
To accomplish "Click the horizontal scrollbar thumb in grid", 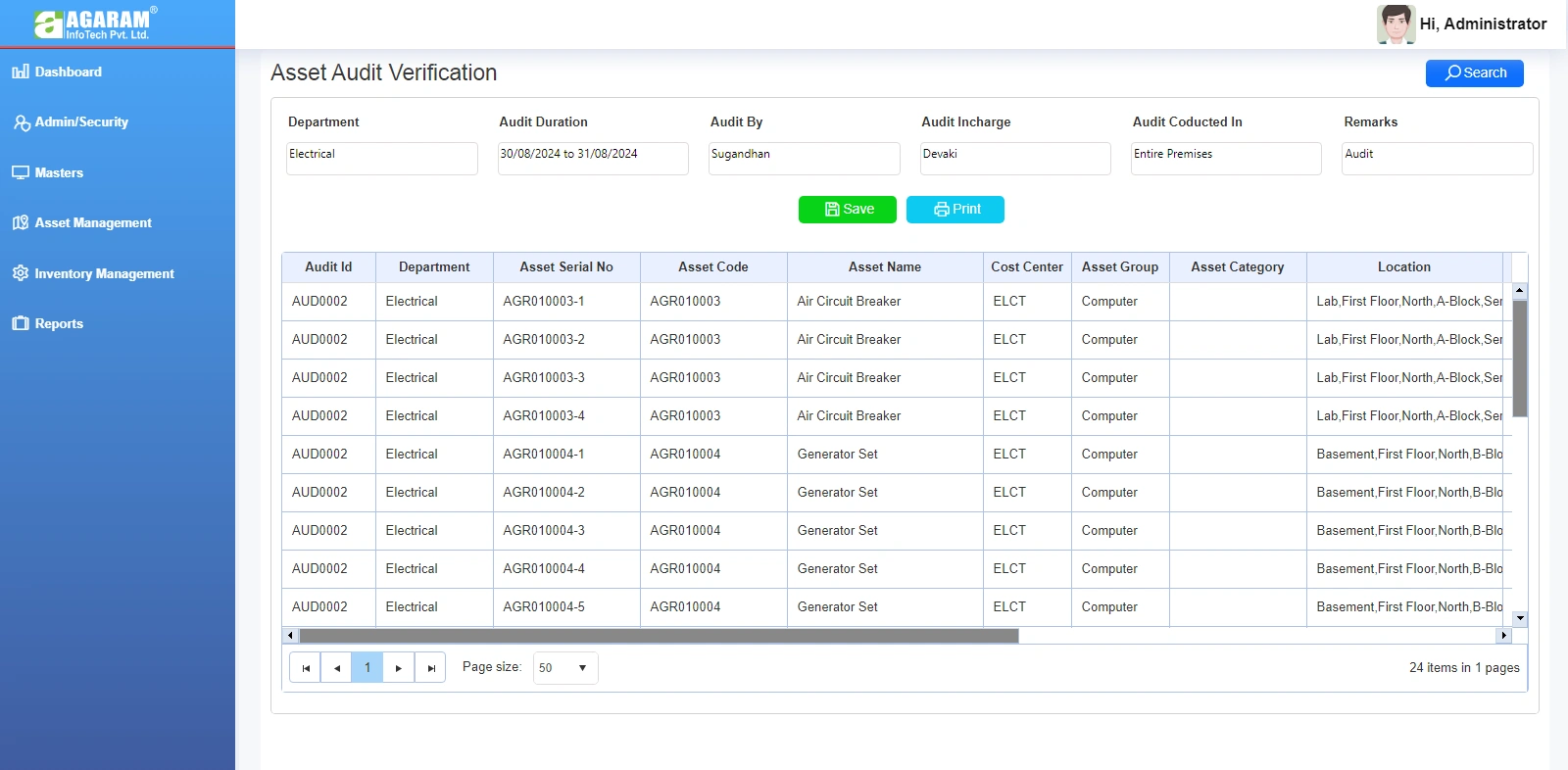I will pos(659,636).
